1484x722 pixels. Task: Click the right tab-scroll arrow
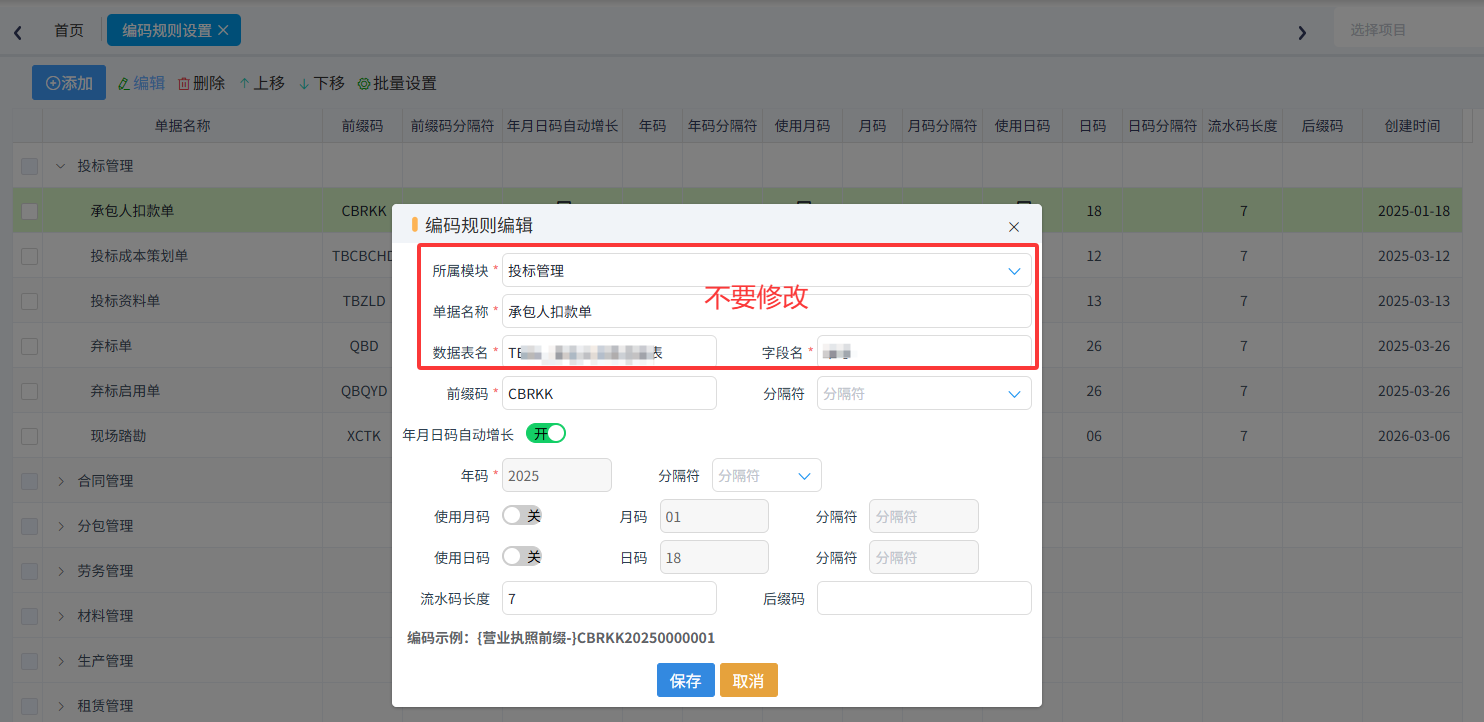point(1302,32)
